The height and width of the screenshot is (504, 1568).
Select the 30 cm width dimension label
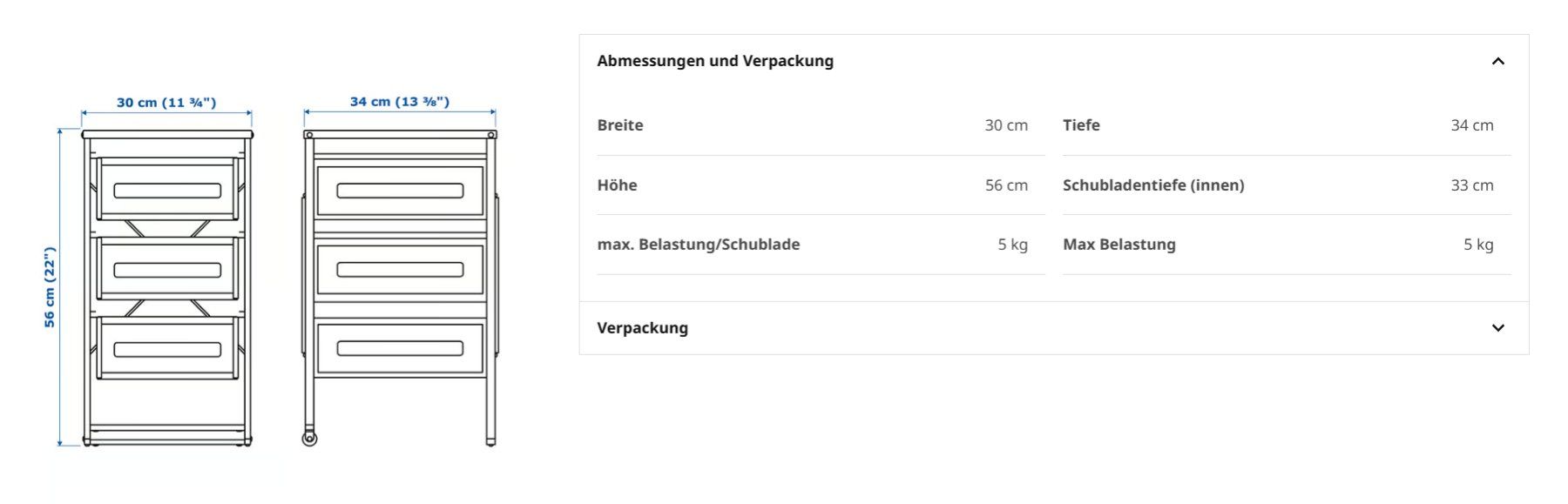[166, 103]
